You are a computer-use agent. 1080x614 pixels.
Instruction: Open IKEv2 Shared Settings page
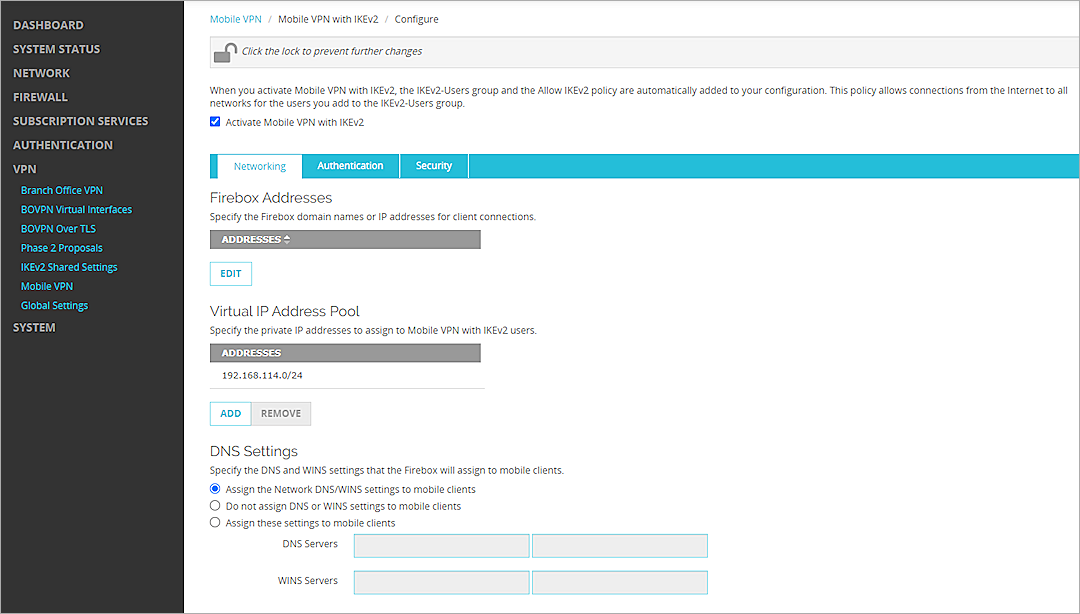[69, 267]
